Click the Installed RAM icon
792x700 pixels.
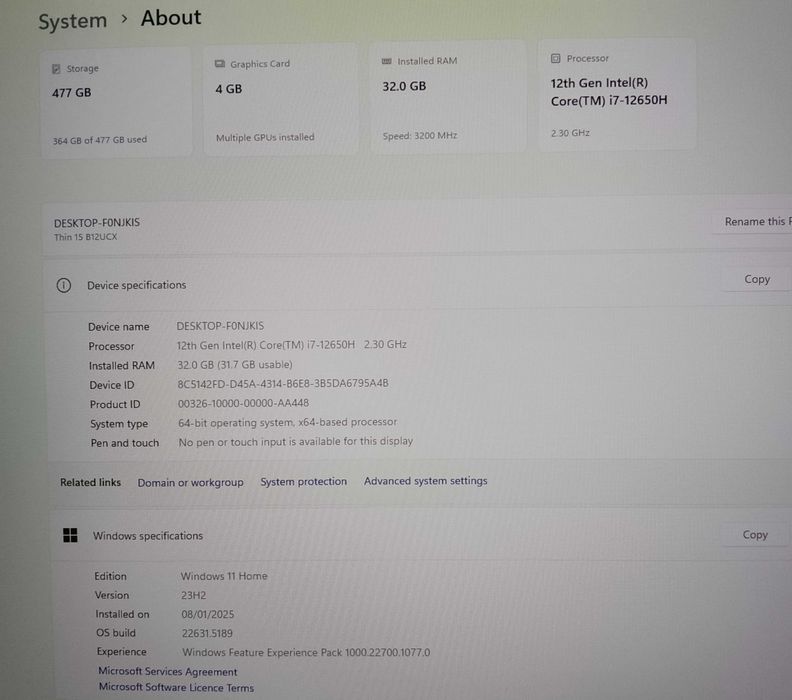pos(386,61)
